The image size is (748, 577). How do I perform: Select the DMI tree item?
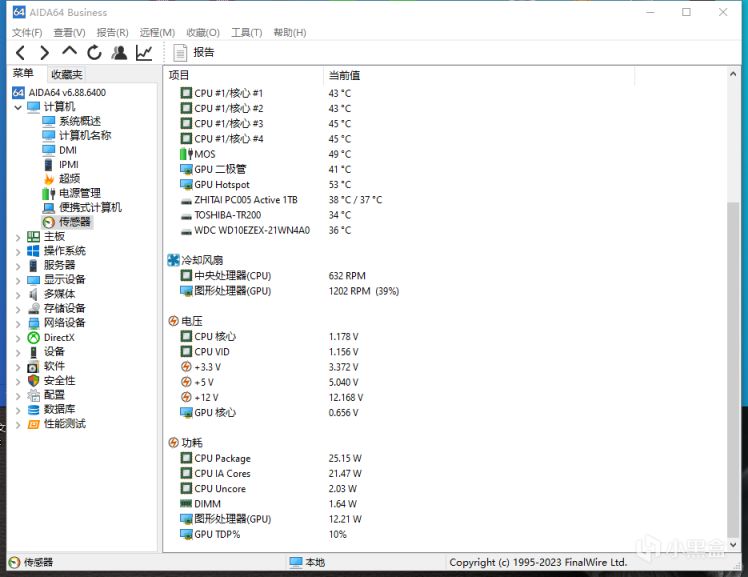coord(60,150)
